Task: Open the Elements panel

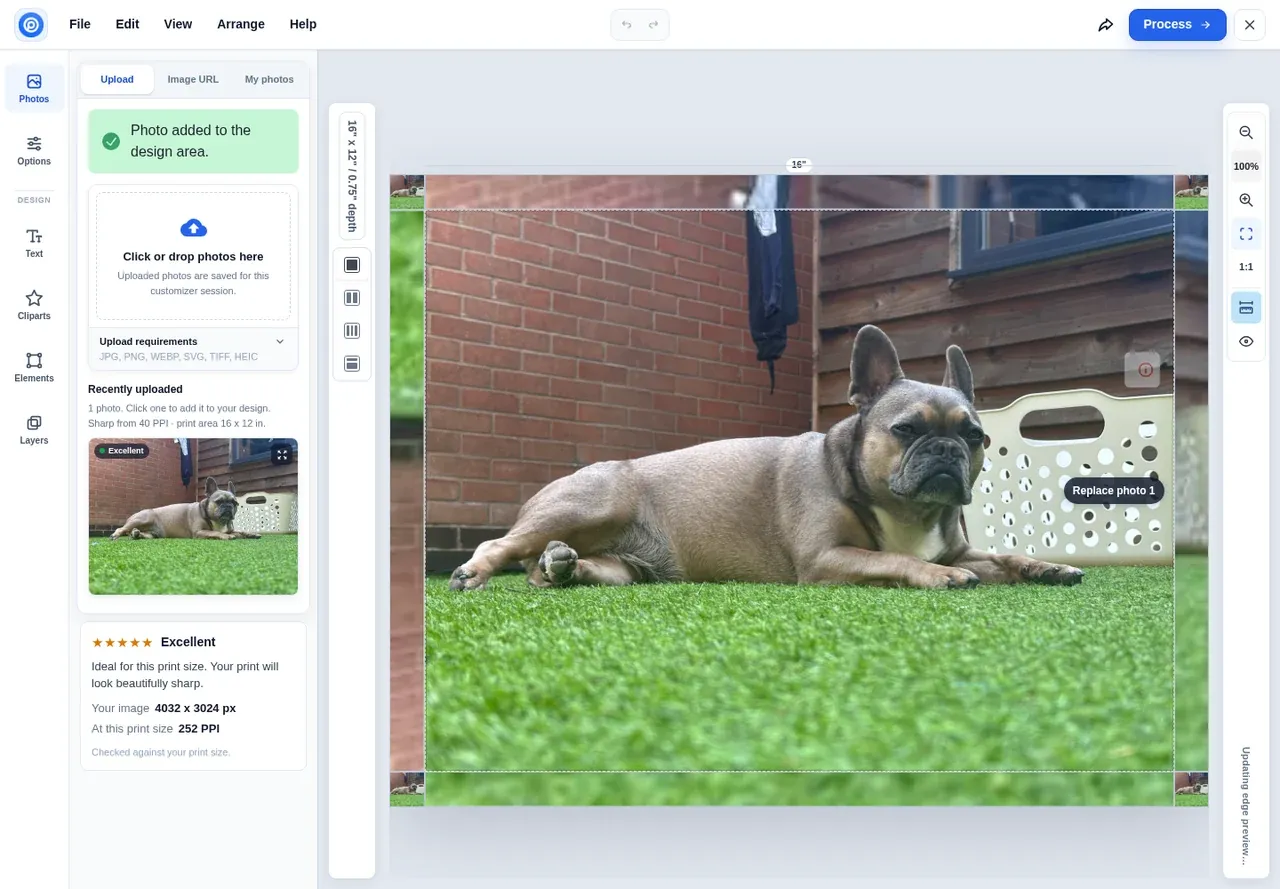Action: pyautogui.click(x=34, y=367)
